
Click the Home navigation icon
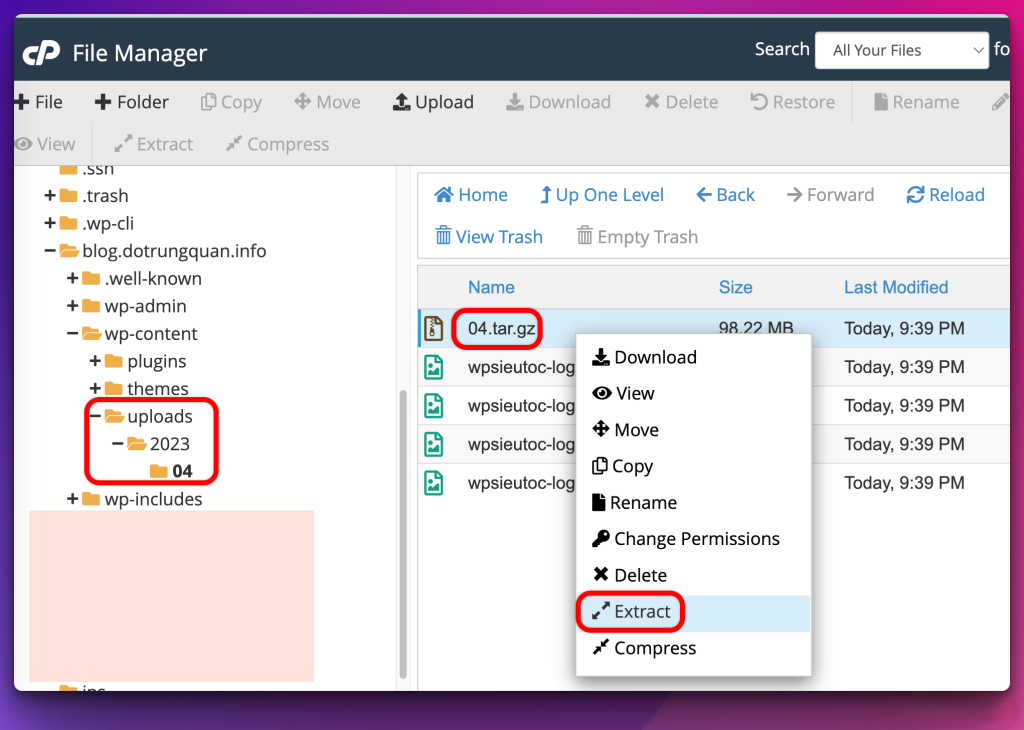470,194
